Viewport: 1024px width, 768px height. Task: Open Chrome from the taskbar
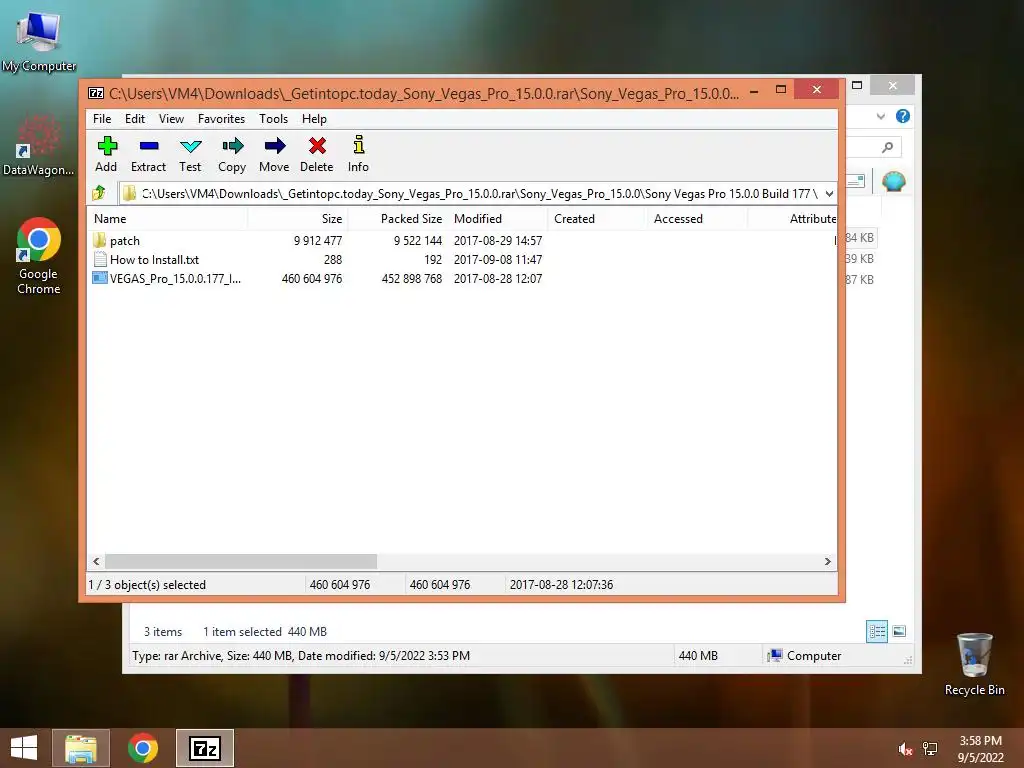[x=143, y=748]
